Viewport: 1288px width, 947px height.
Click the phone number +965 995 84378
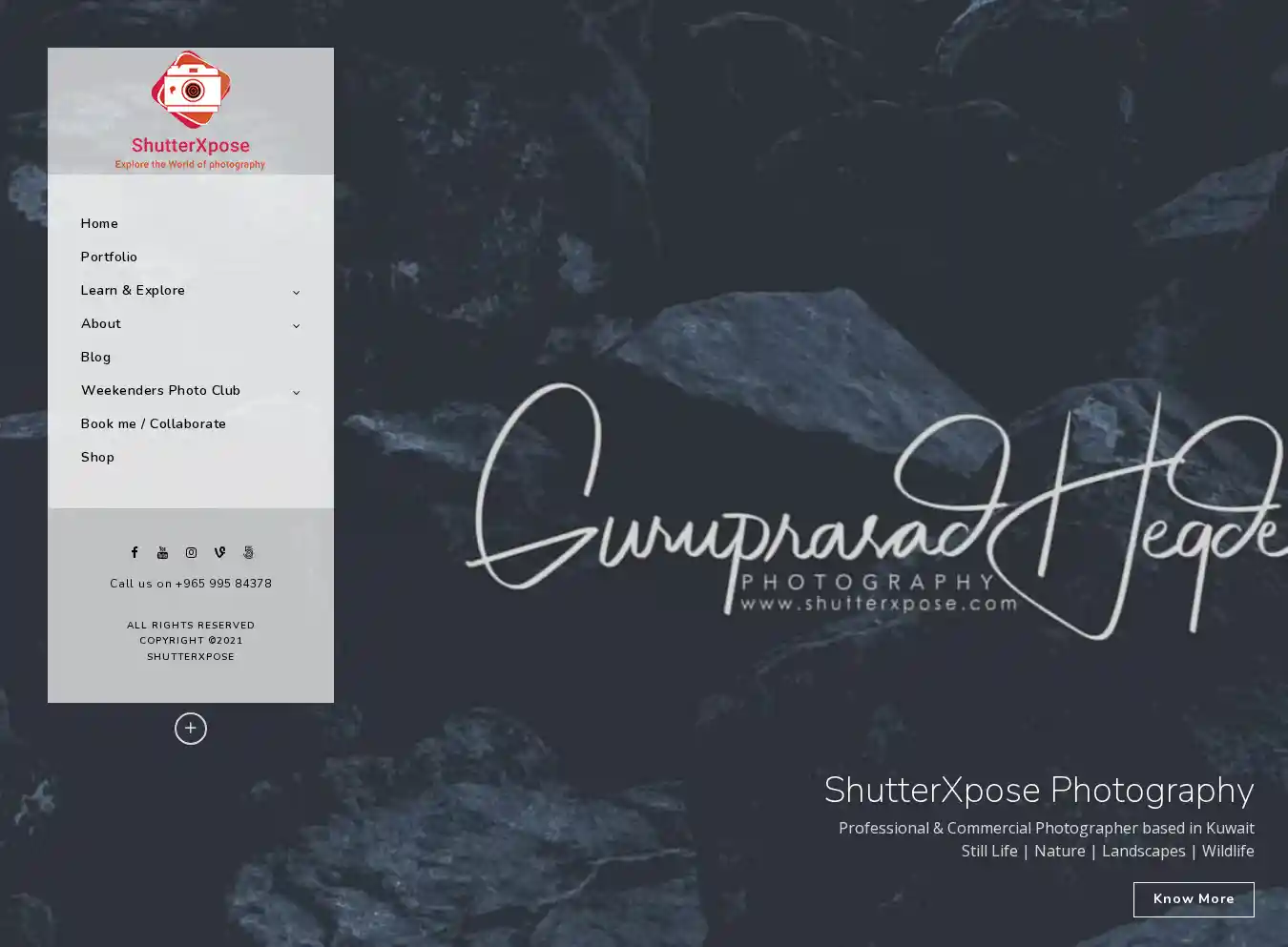[x=223, y=584]
